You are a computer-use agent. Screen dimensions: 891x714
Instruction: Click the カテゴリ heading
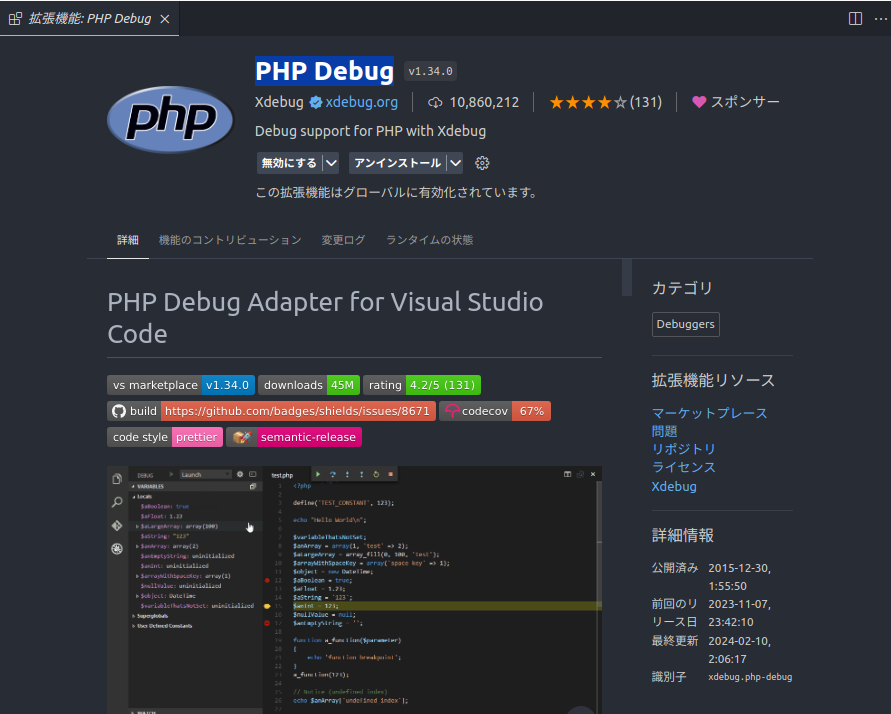pos(682,288)
